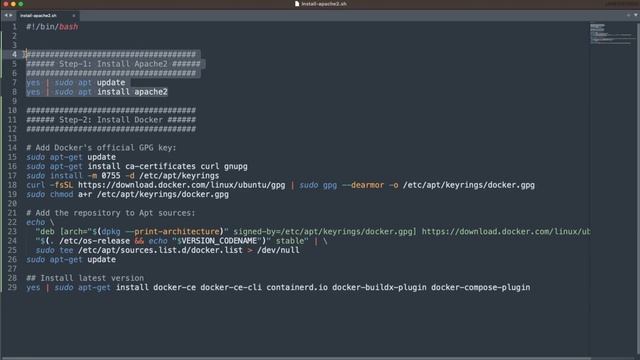Click '$VERSION_CODENAME' on line 24

[x=217, y=241]
